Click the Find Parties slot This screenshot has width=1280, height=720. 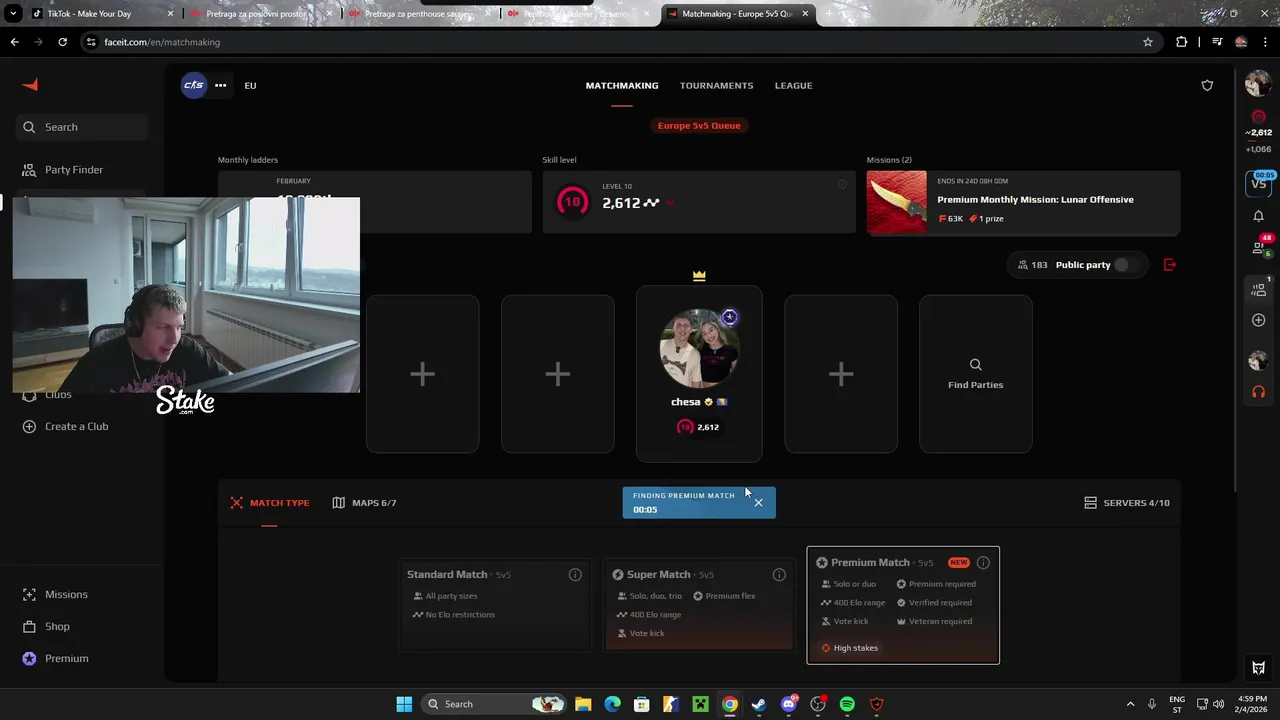click(x=975, y=374)
